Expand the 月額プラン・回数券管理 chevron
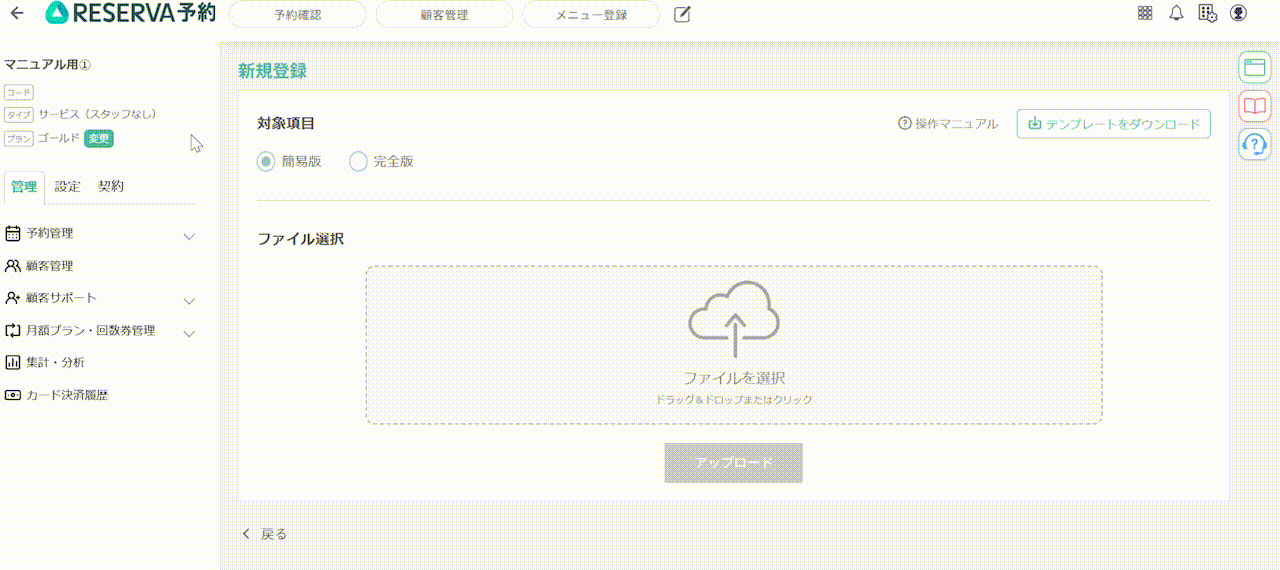 (190, 333)
